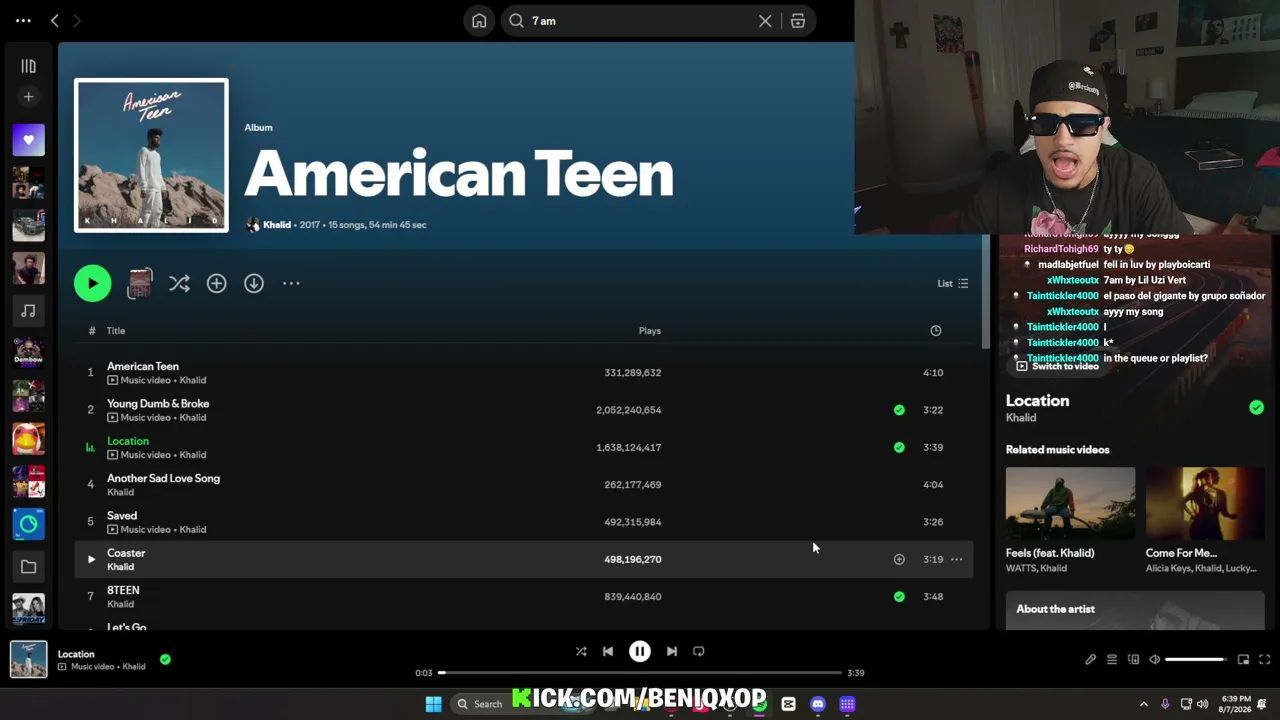
Task: Go back to the previous page
Action: 55,20
